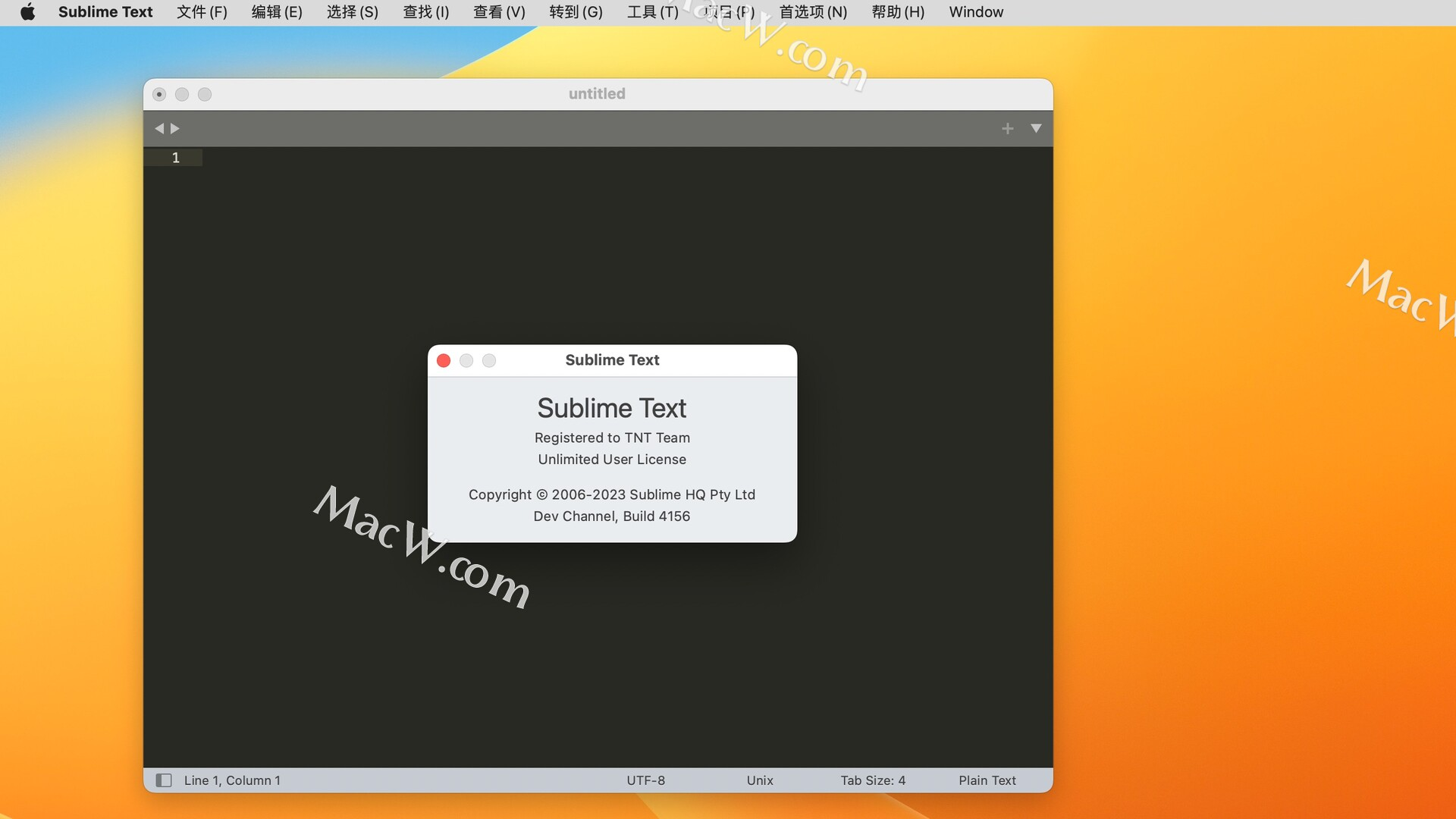
Task: Click the forward navigation arrow icon
Action: 175,128
